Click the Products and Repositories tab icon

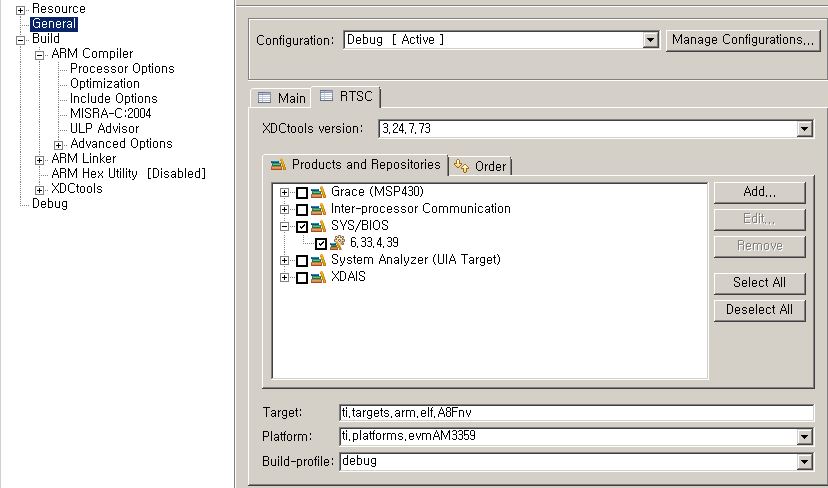(278, 165)
